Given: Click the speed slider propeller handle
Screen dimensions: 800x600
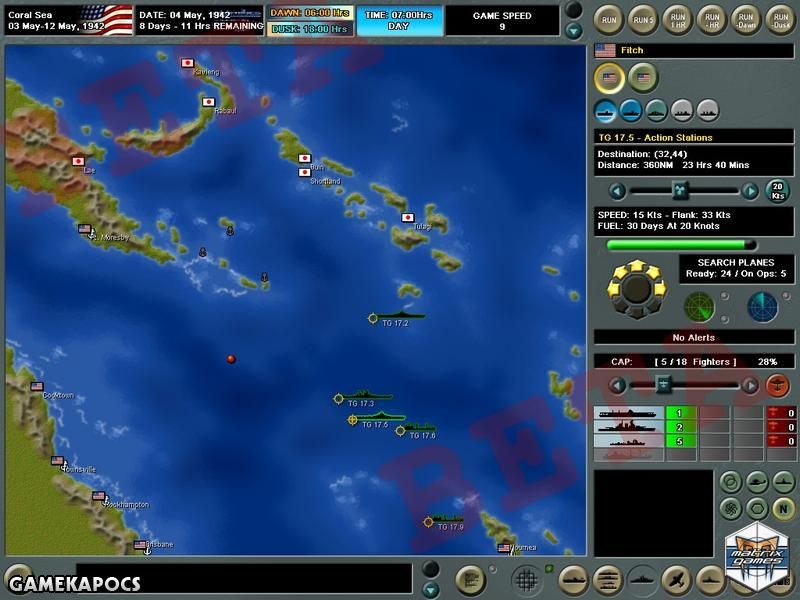Looking at the screenshot, I should 680,190.
